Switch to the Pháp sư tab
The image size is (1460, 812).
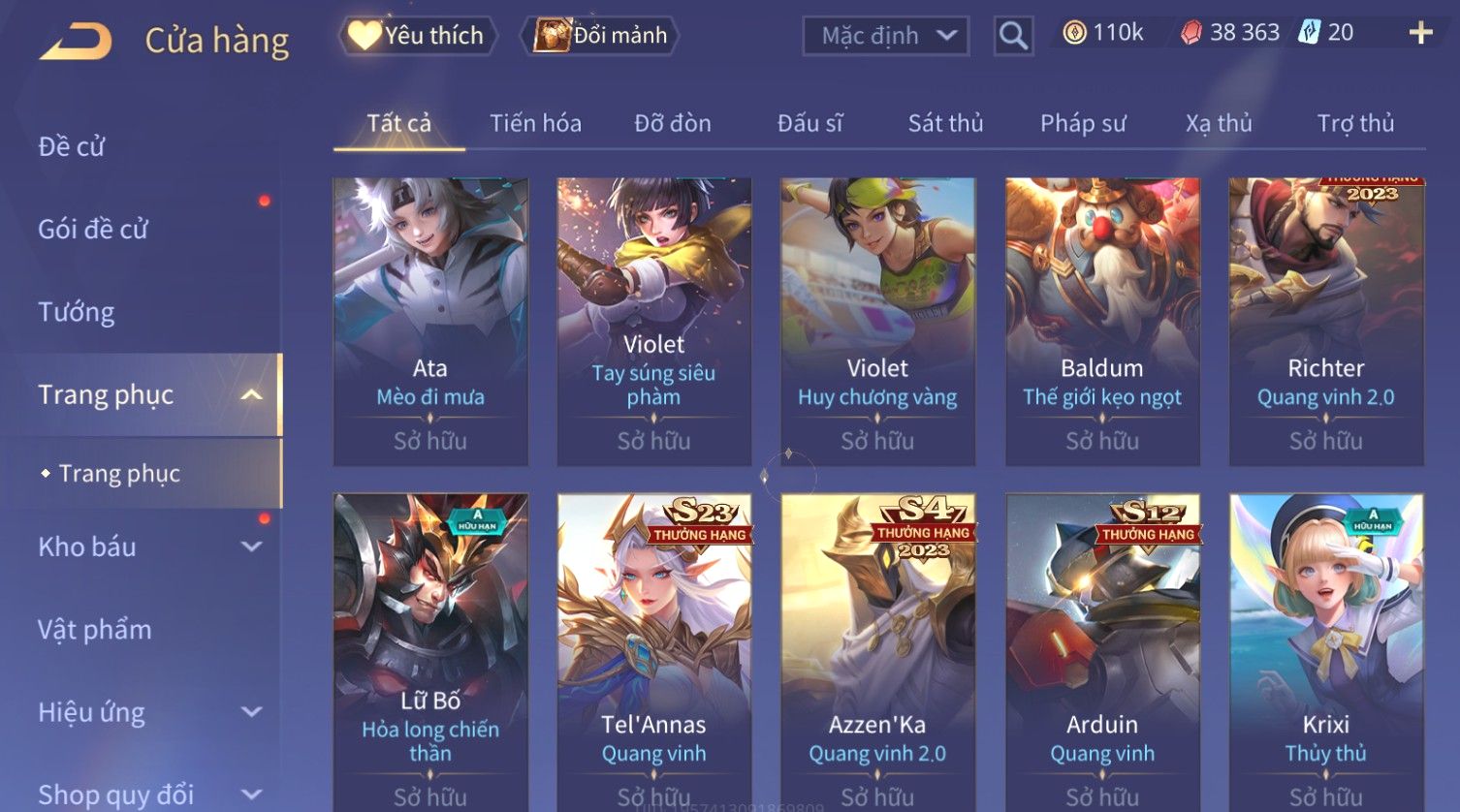1083,123
